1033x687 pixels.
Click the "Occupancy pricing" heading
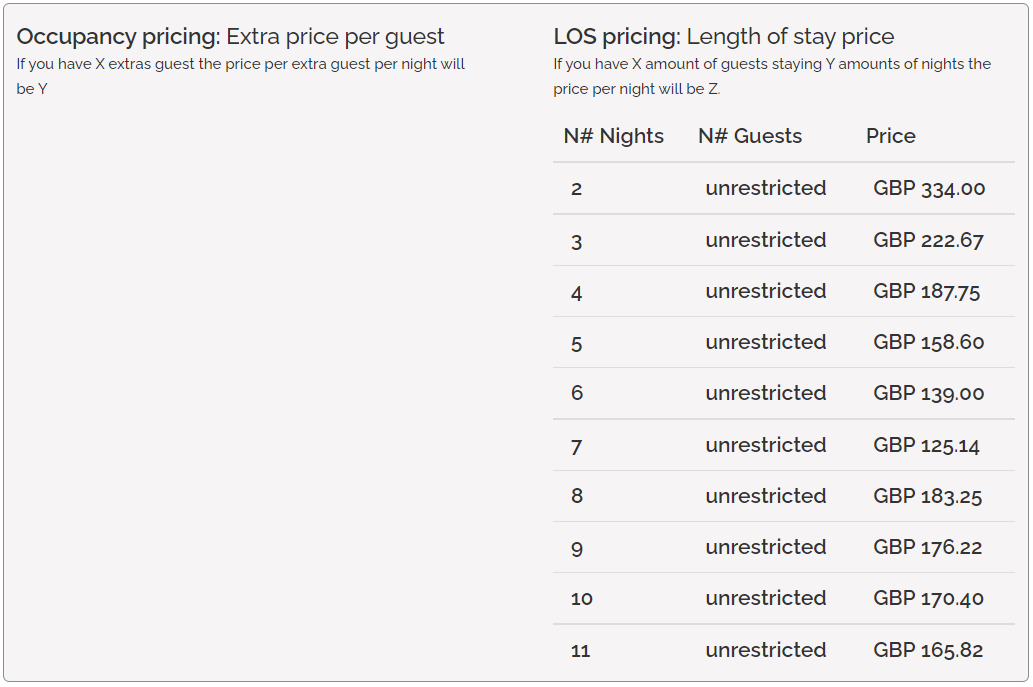pos(118,37)
